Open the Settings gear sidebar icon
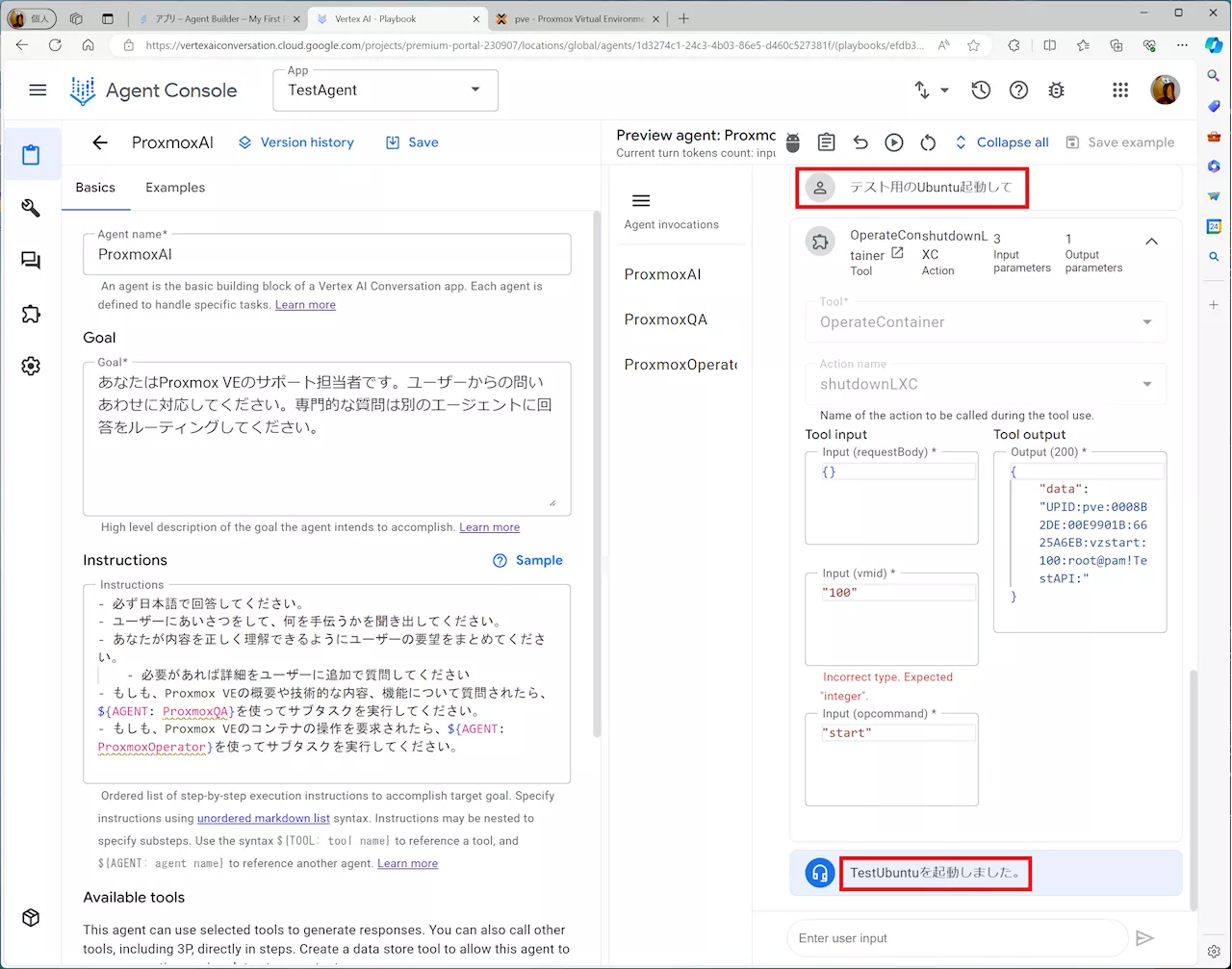 click(31, 366)
